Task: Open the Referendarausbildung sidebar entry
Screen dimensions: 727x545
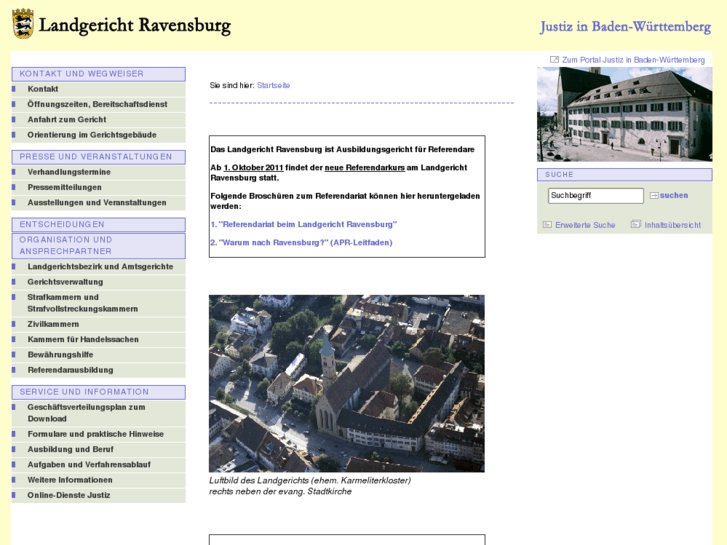Action: tap(70, 370)
